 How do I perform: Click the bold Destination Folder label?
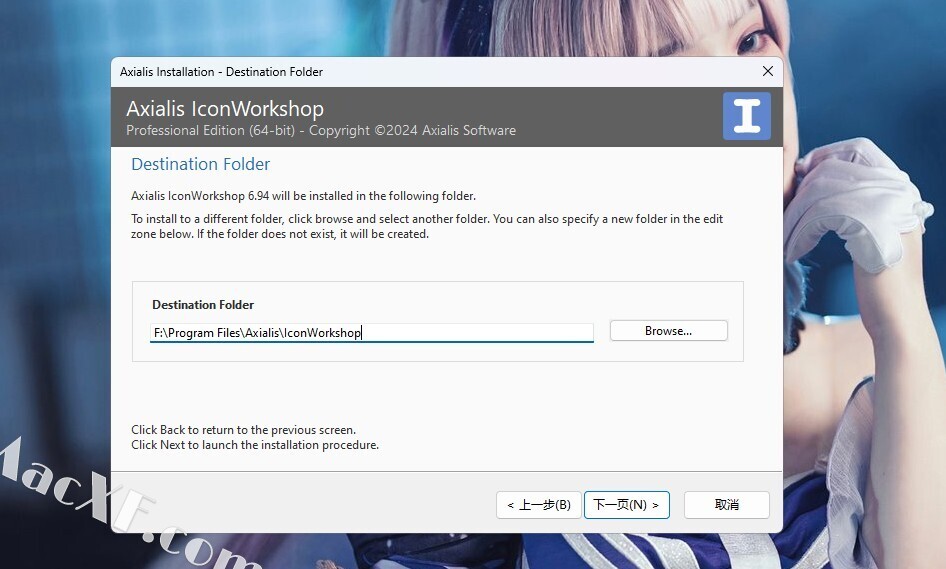[x=203, y=305]
